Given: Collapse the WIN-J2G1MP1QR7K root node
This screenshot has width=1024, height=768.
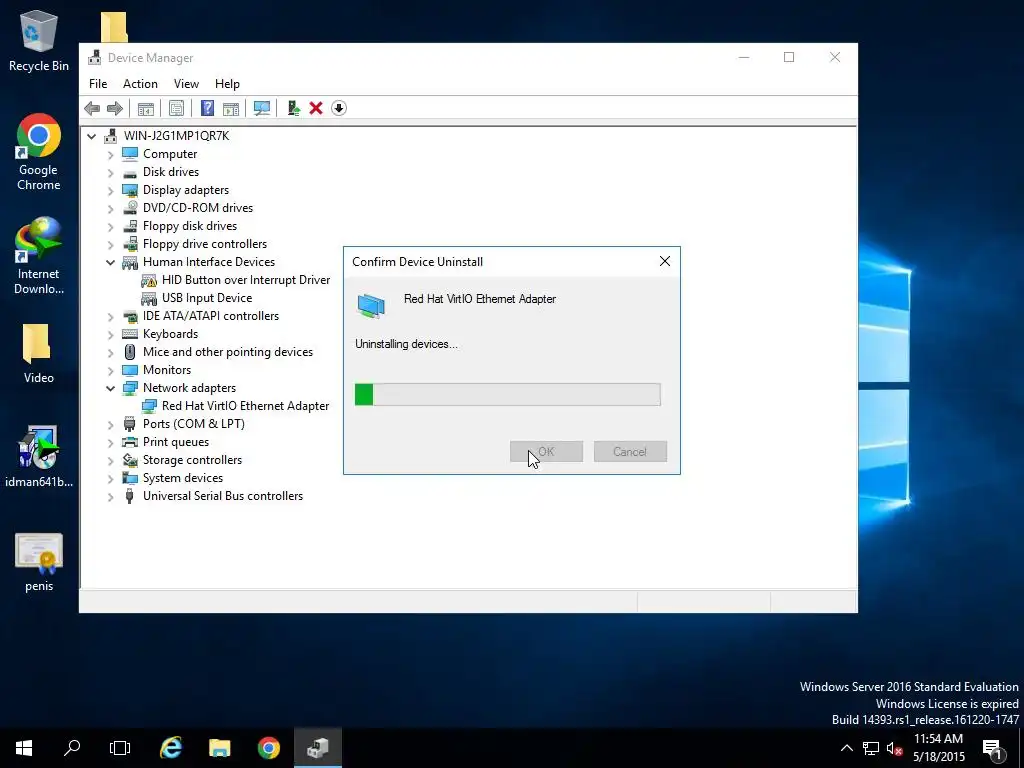Looking at the screenshot, I should pyautogui.click(x=91, y=136).
